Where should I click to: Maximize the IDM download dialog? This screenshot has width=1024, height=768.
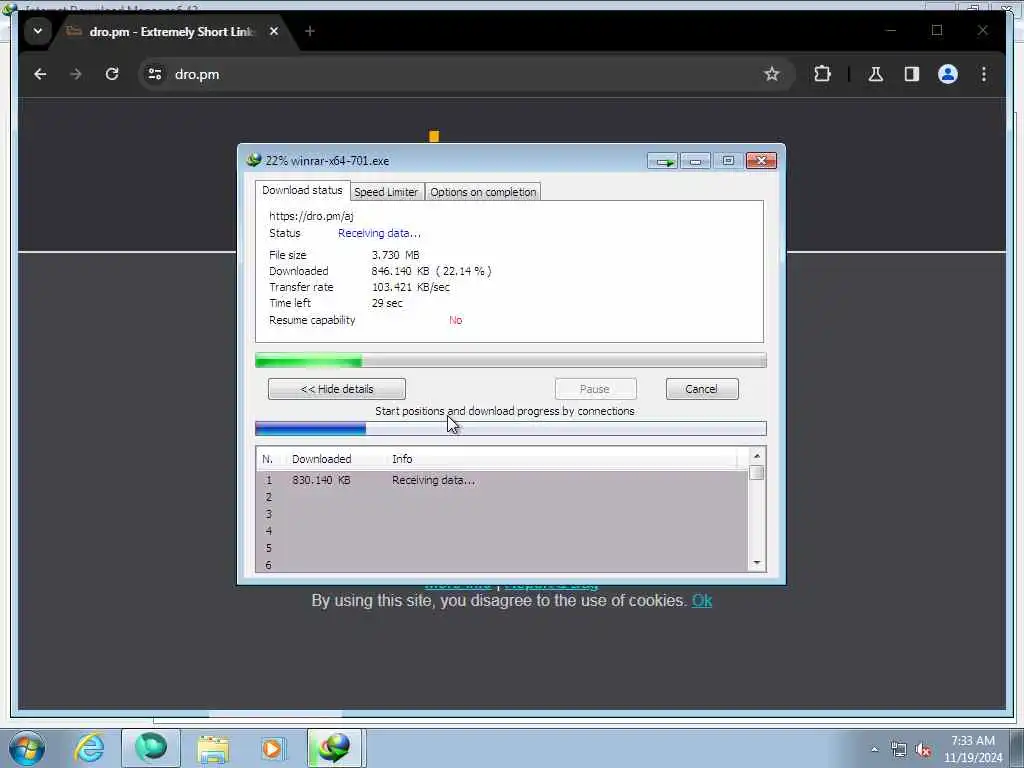[x=728, y=161]
